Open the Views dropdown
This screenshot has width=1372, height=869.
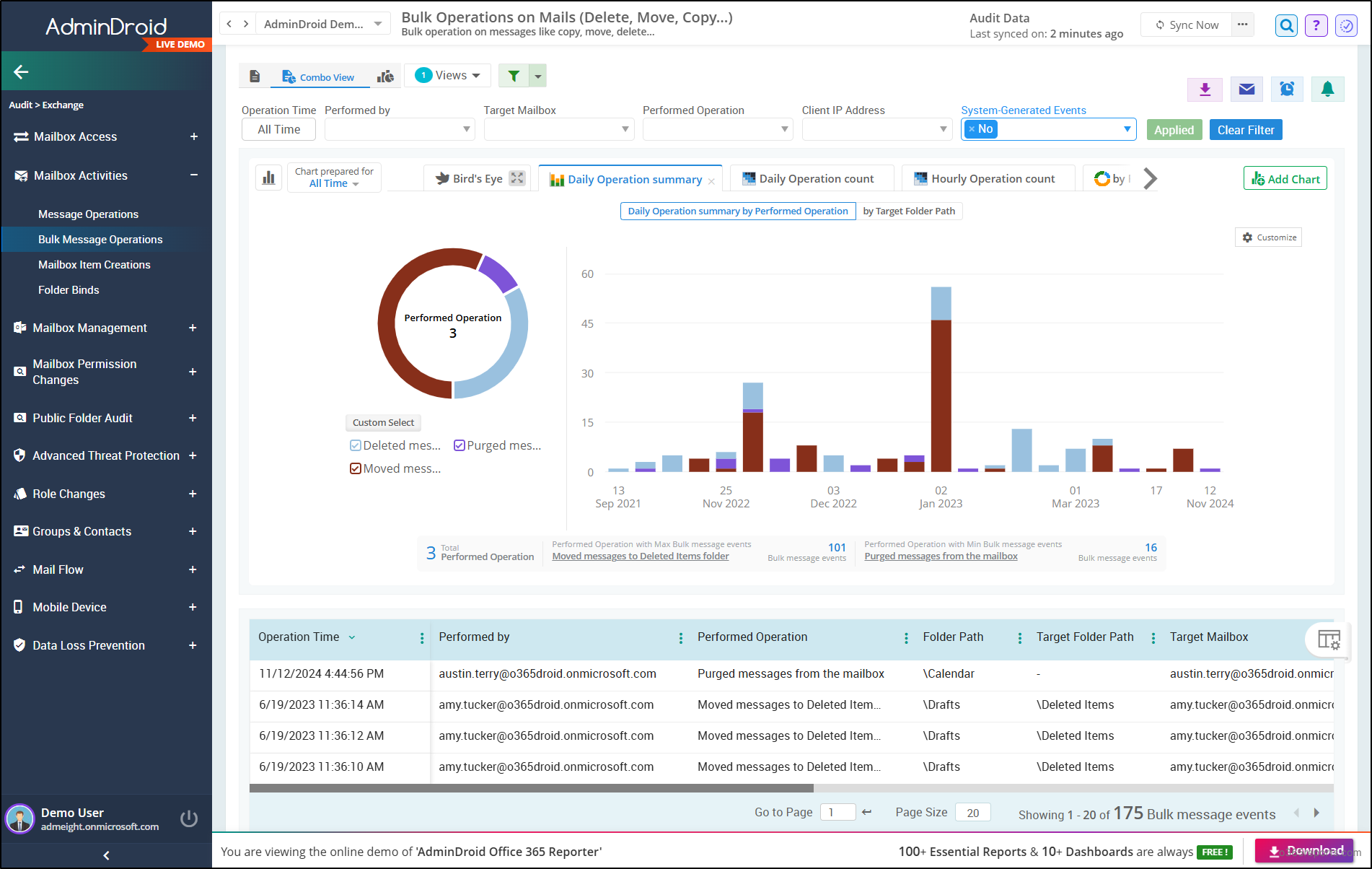(448, 76)
